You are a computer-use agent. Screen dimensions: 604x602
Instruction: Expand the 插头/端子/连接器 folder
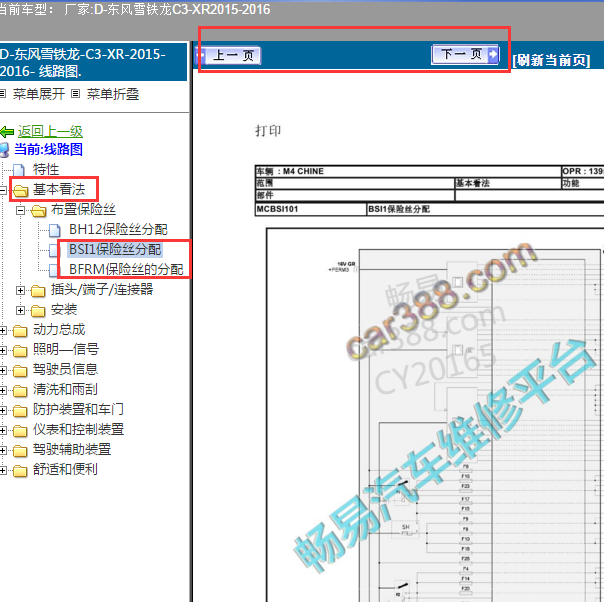[20, 290]
